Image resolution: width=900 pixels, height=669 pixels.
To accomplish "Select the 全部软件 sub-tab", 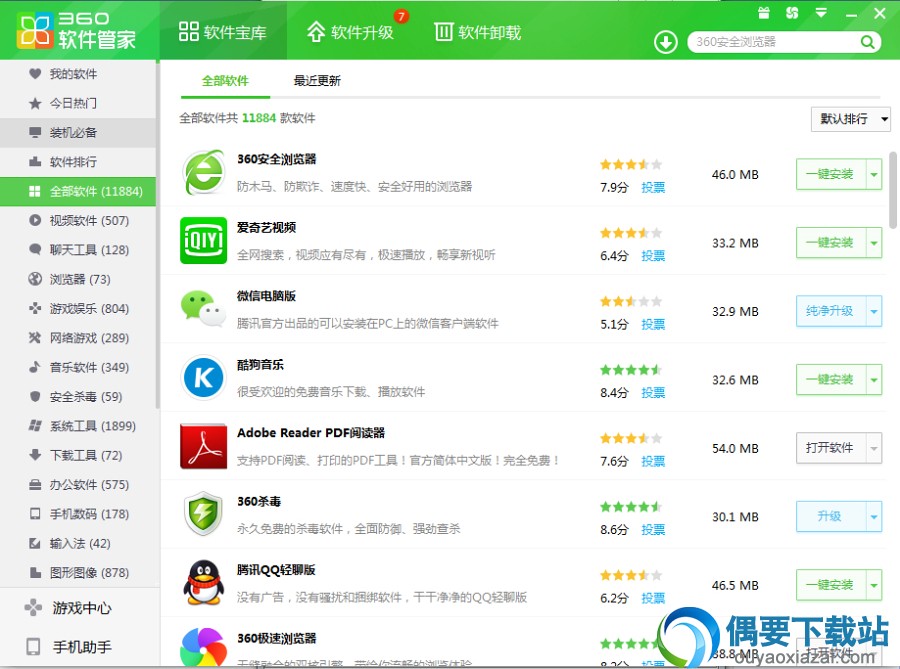I will [225, 81].
